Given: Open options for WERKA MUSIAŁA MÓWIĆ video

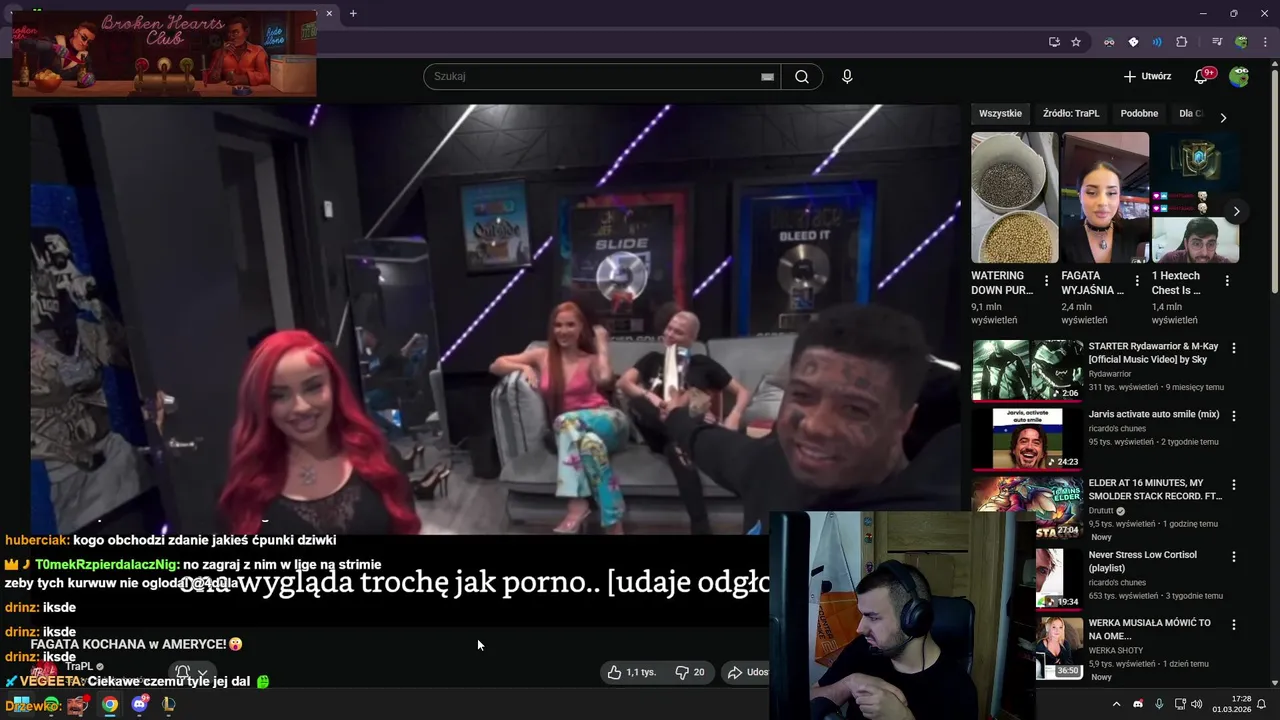Looking at the screenshot, I should 1233,624.
